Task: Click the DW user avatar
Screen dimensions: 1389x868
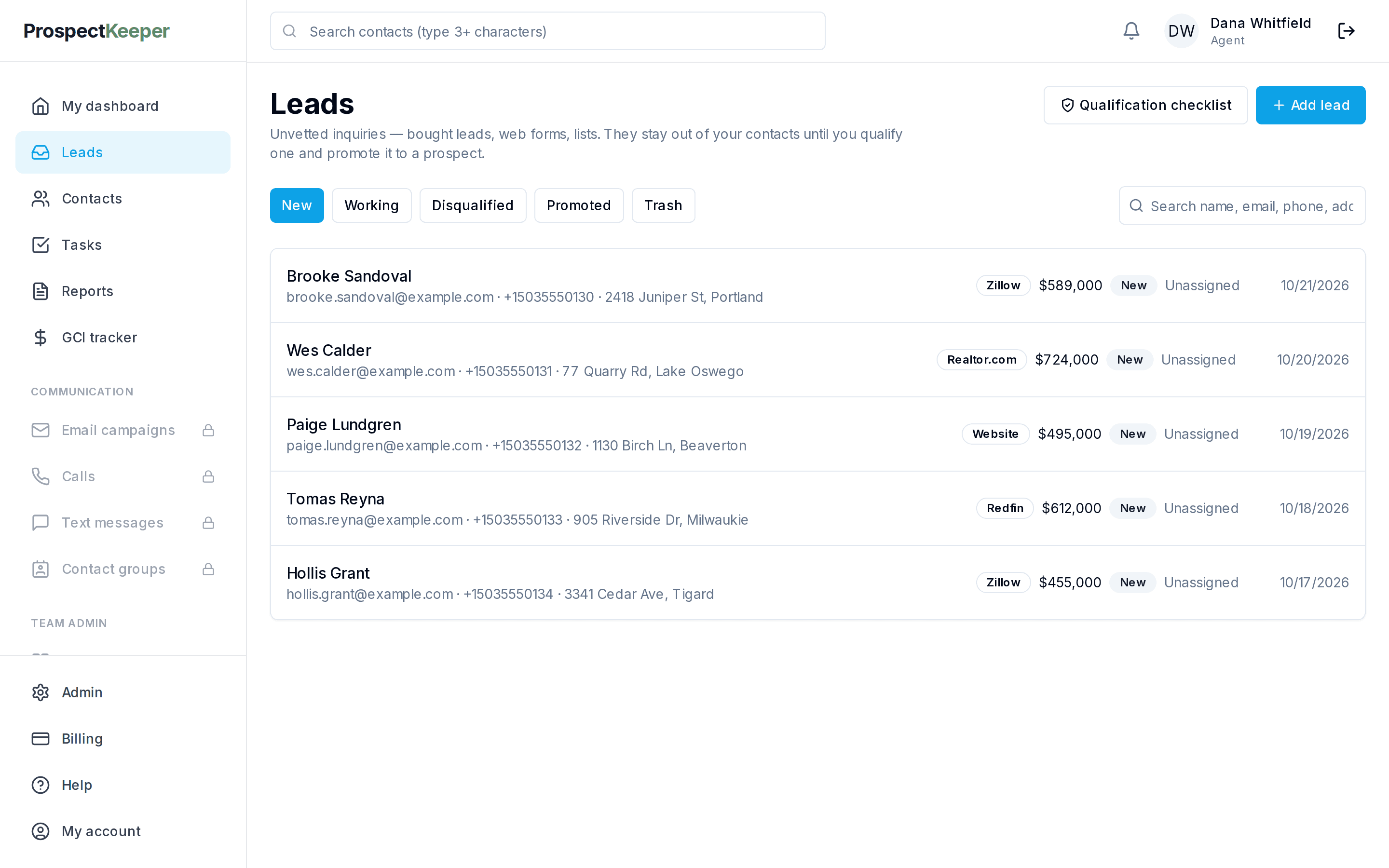Action: [x=1181, y=31]
